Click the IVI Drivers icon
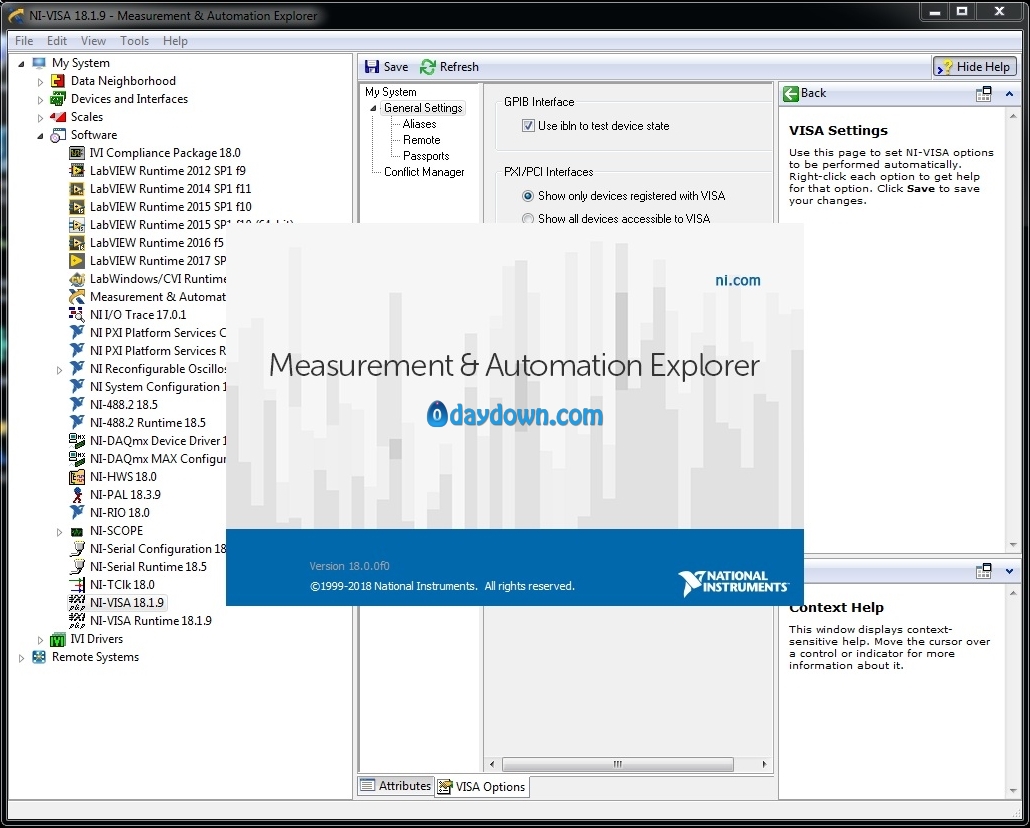Image resolution: width=1030 pixels, height=828 pixels. tap(58, 639)
